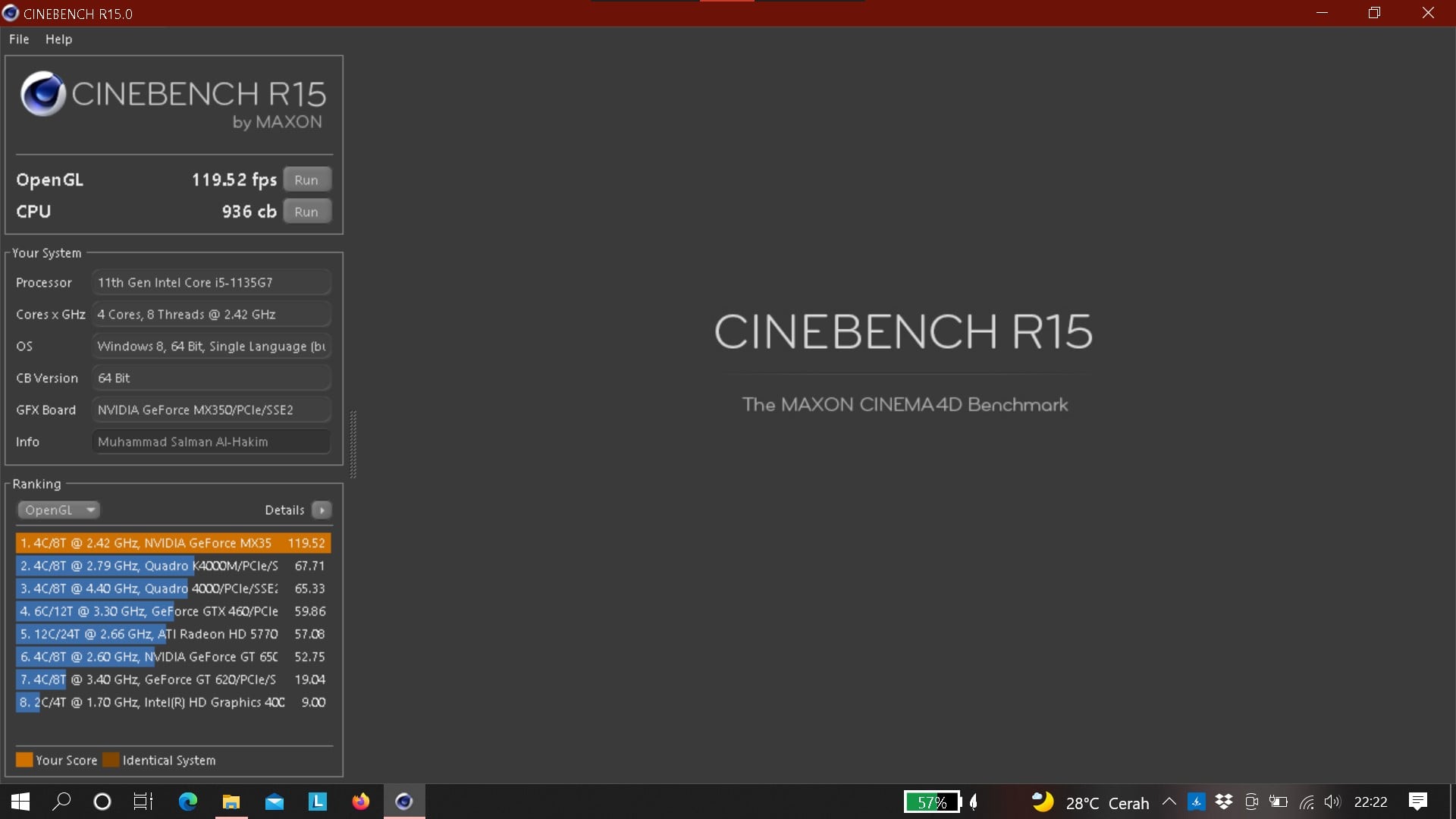Select ranking entry 2 Quadro K4000M

click(173, 566)
